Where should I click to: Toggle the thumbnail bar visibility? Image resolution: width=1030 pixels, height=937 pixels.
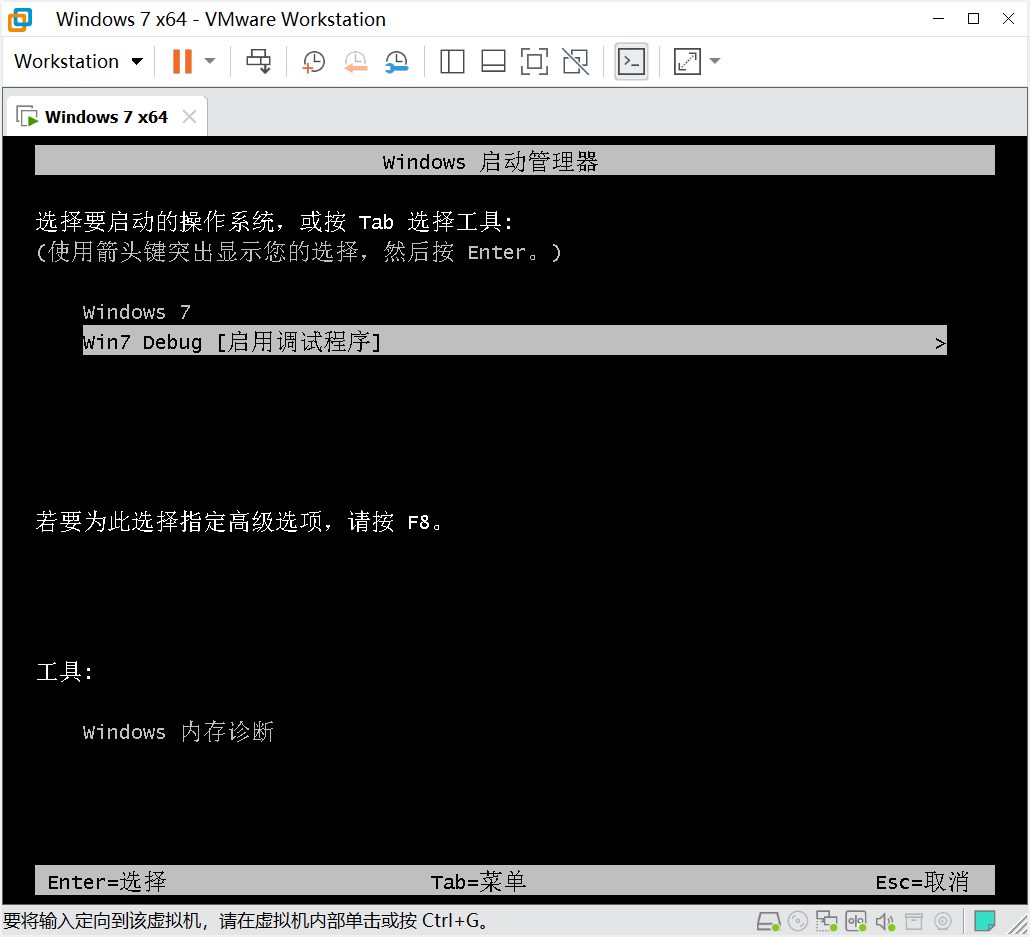click(493, 61)
